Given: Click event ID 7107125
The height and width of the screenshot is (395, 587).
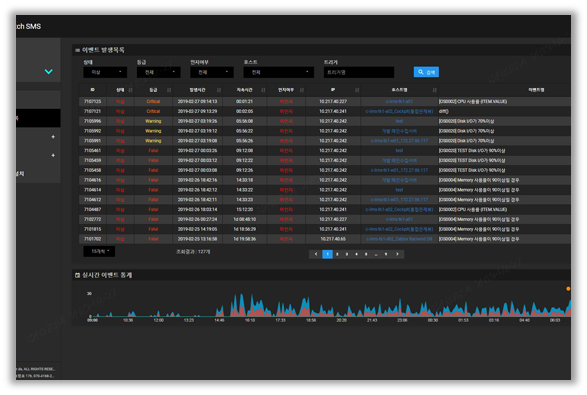Looking at the screenshot, I should point(92,101).
